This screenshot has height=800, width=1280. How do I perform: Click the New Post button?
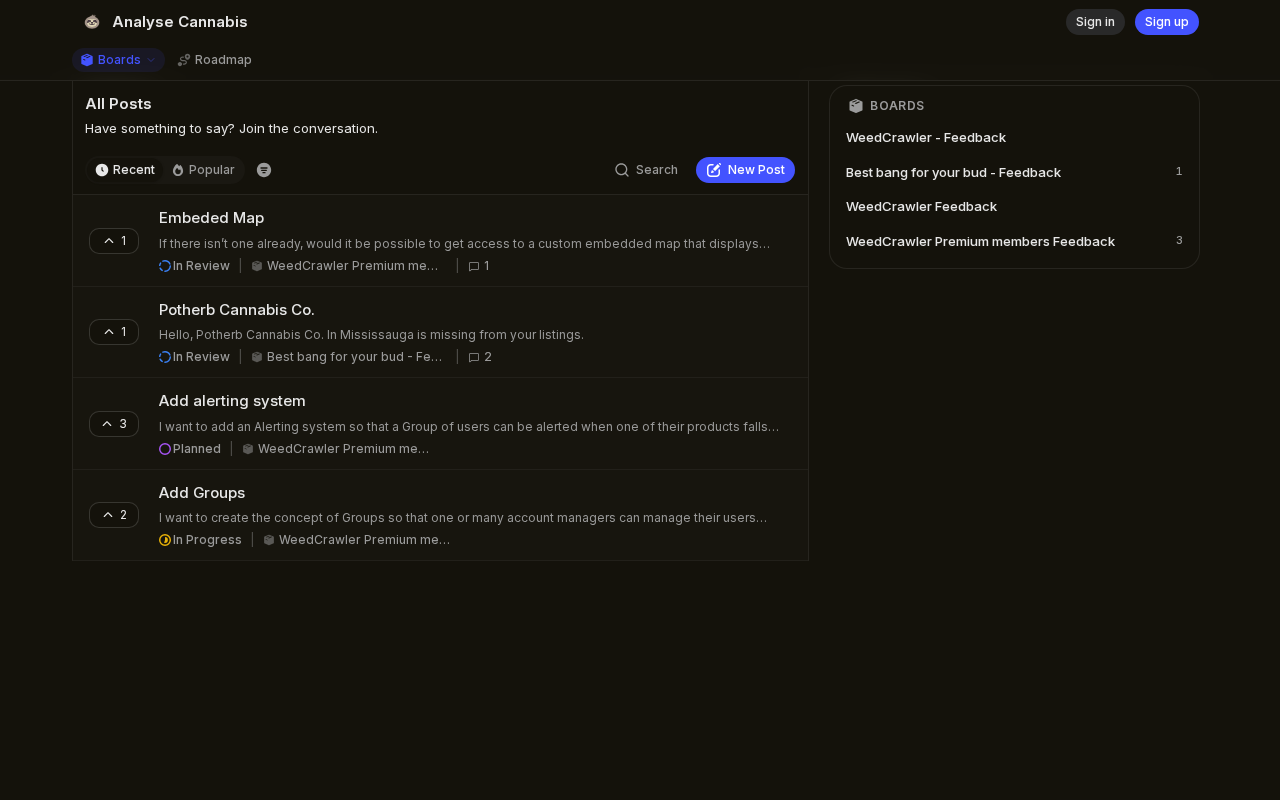click(745, 170)
